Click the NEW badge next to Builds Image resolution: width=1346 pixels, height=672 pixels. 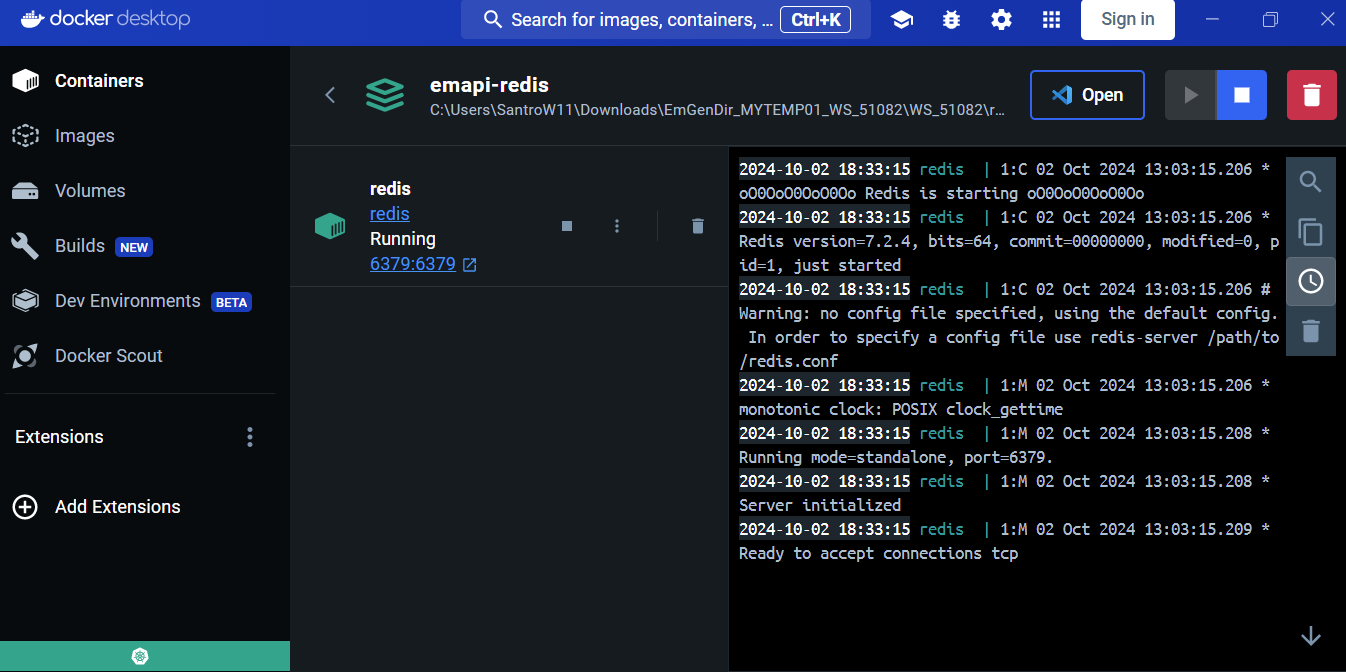pyautogui.click(x=134, y=247)
